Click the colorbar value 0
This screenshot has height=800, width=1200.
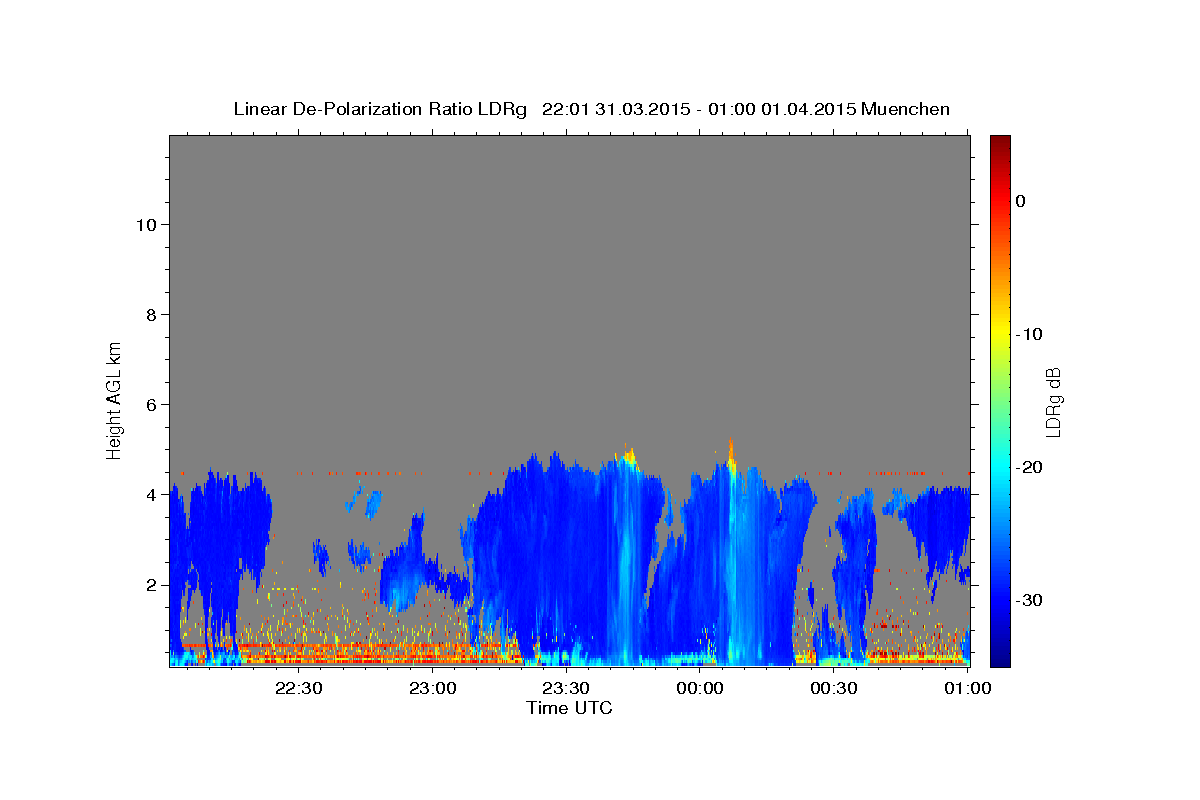click(1020, 201)
